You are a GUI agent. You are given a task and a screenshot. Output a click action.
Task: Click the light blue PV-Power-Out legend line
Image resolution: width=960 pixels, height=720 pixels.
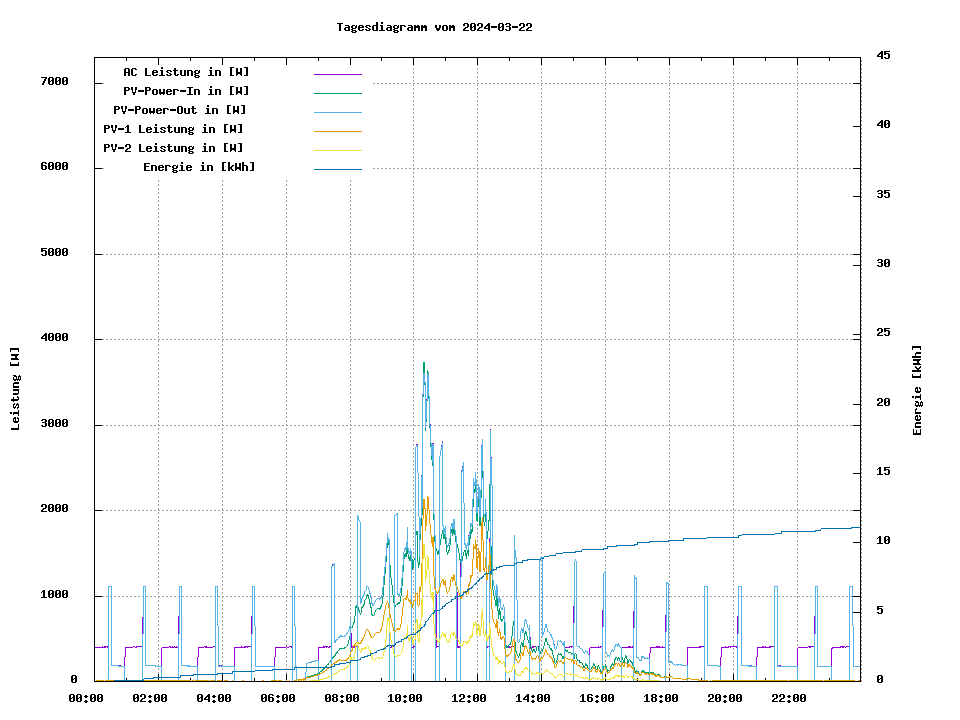coord(337,111)
